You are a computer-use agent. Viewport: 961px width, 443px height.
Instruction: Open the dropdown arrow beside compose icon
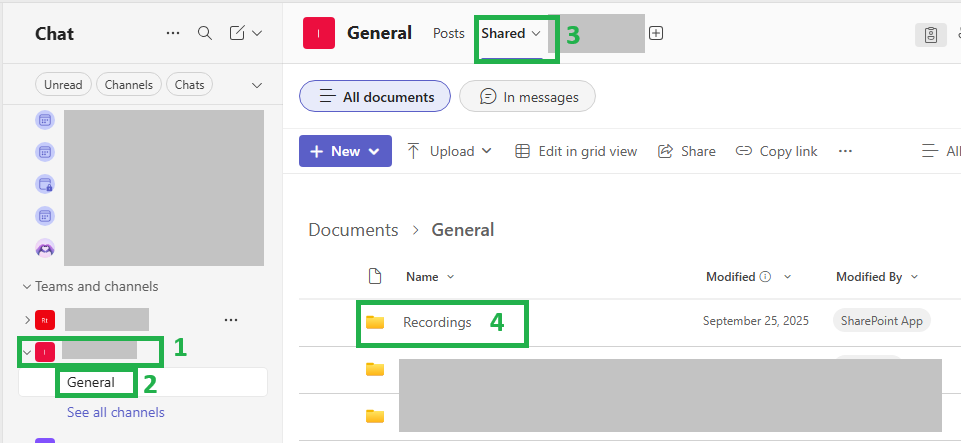pos(257,33)
